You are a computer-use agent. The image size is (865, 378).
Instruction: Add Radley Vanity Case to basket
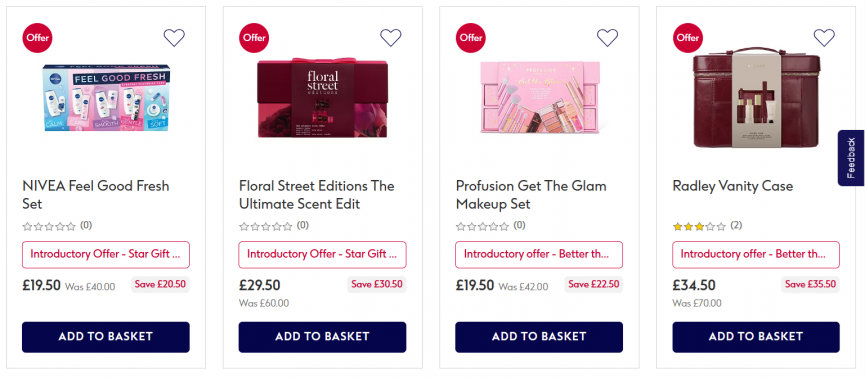point(756,337)
